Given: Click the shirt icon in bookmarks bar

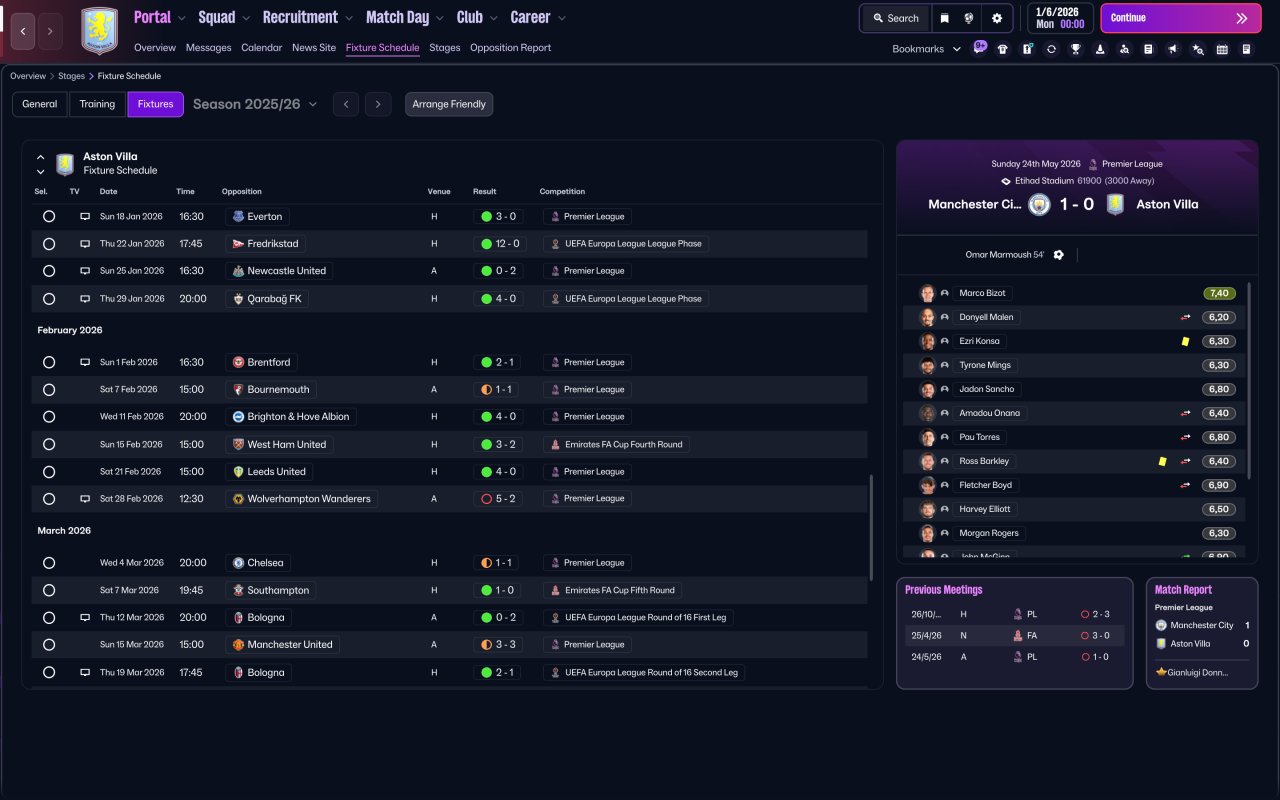Looking at the screenshot, I should (1003, 49).
